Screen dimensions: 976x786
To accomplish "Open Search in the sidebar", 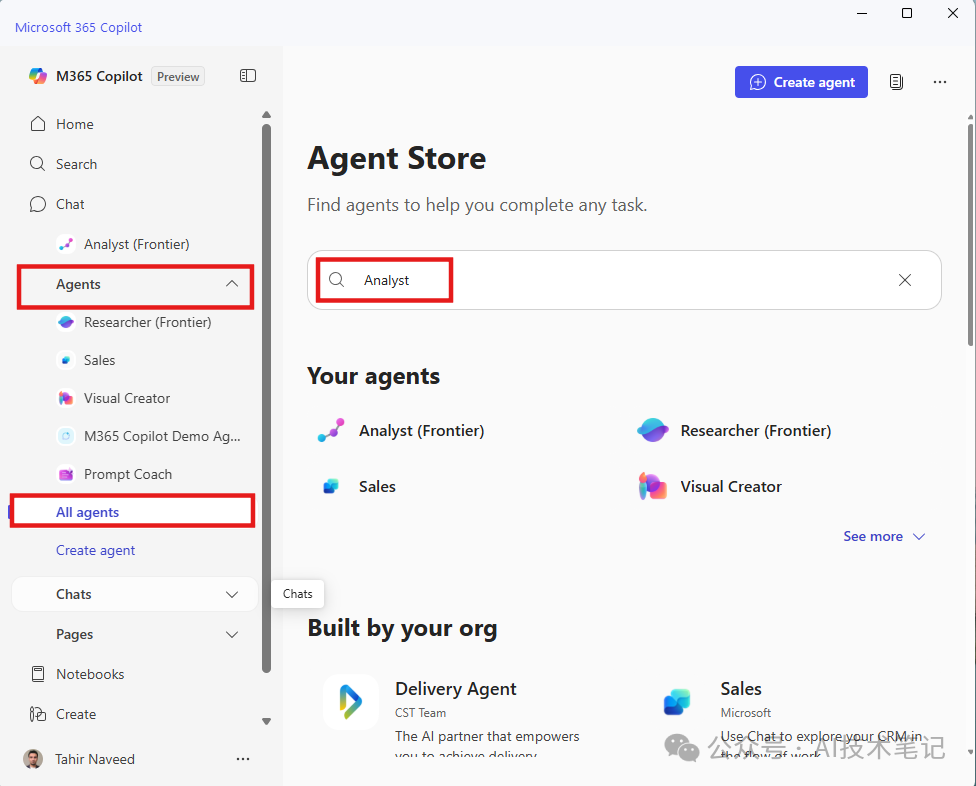I will point(76,164).
